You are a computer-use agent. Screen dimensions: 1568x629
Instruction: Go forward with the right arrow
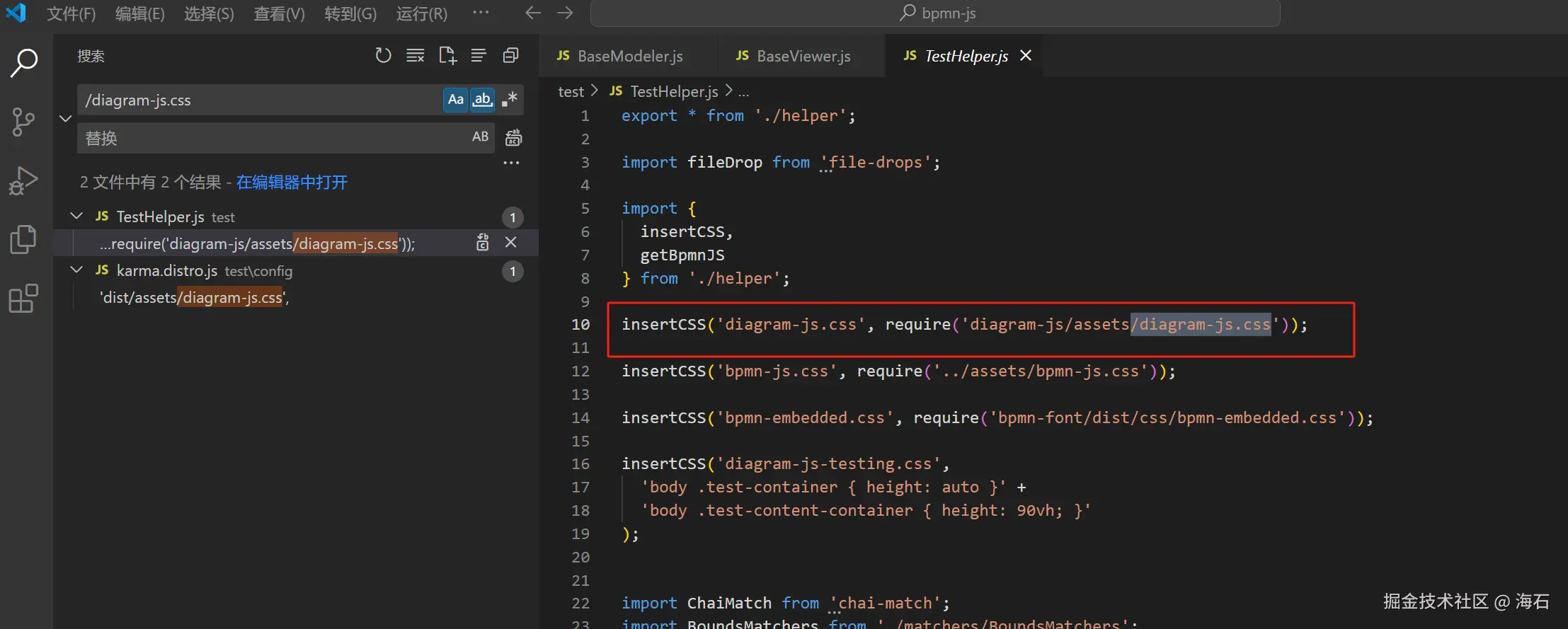coord(565,13)
